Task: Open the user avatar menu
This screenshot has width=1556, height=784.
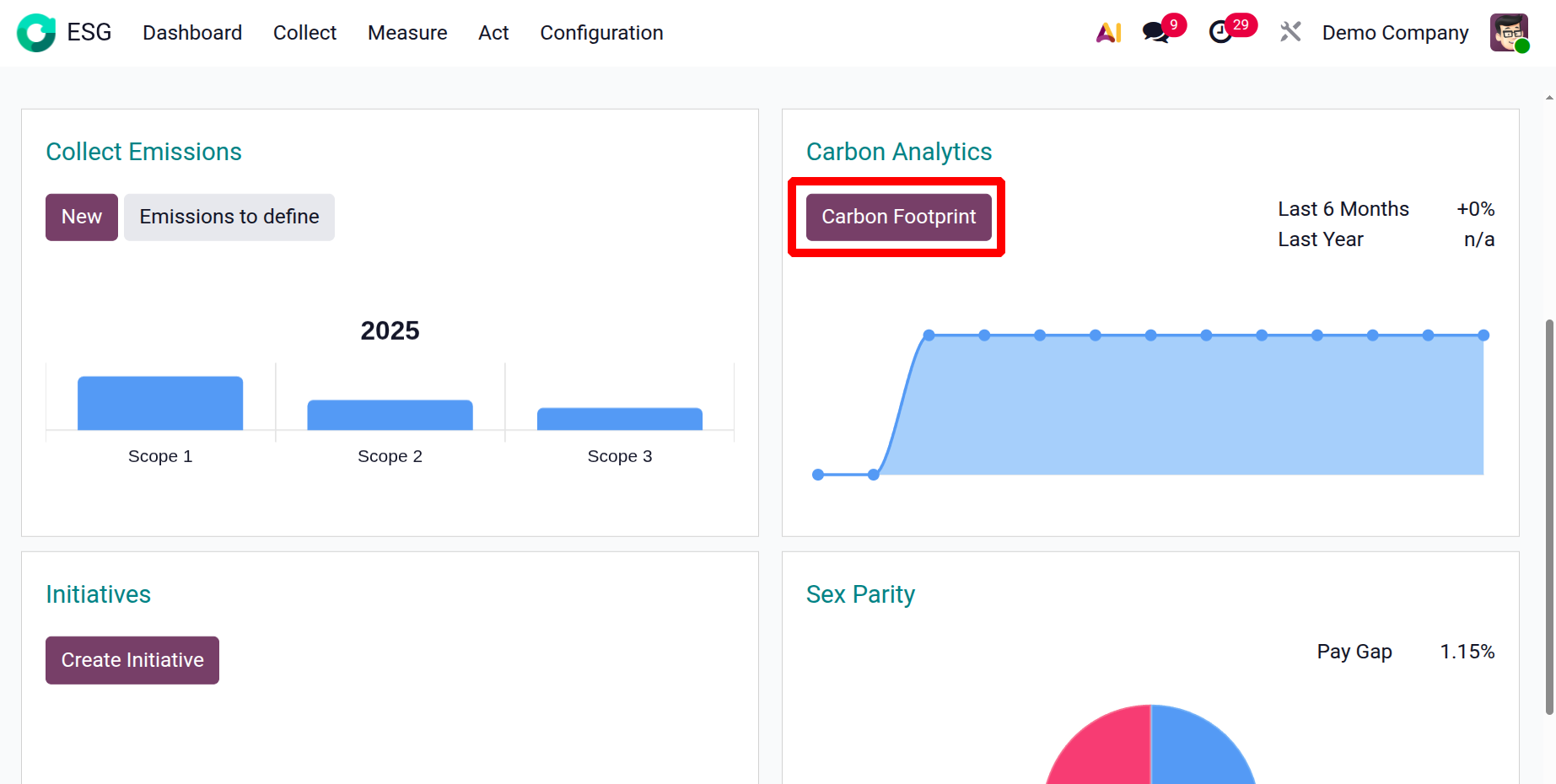Action: pos(1509,33)
